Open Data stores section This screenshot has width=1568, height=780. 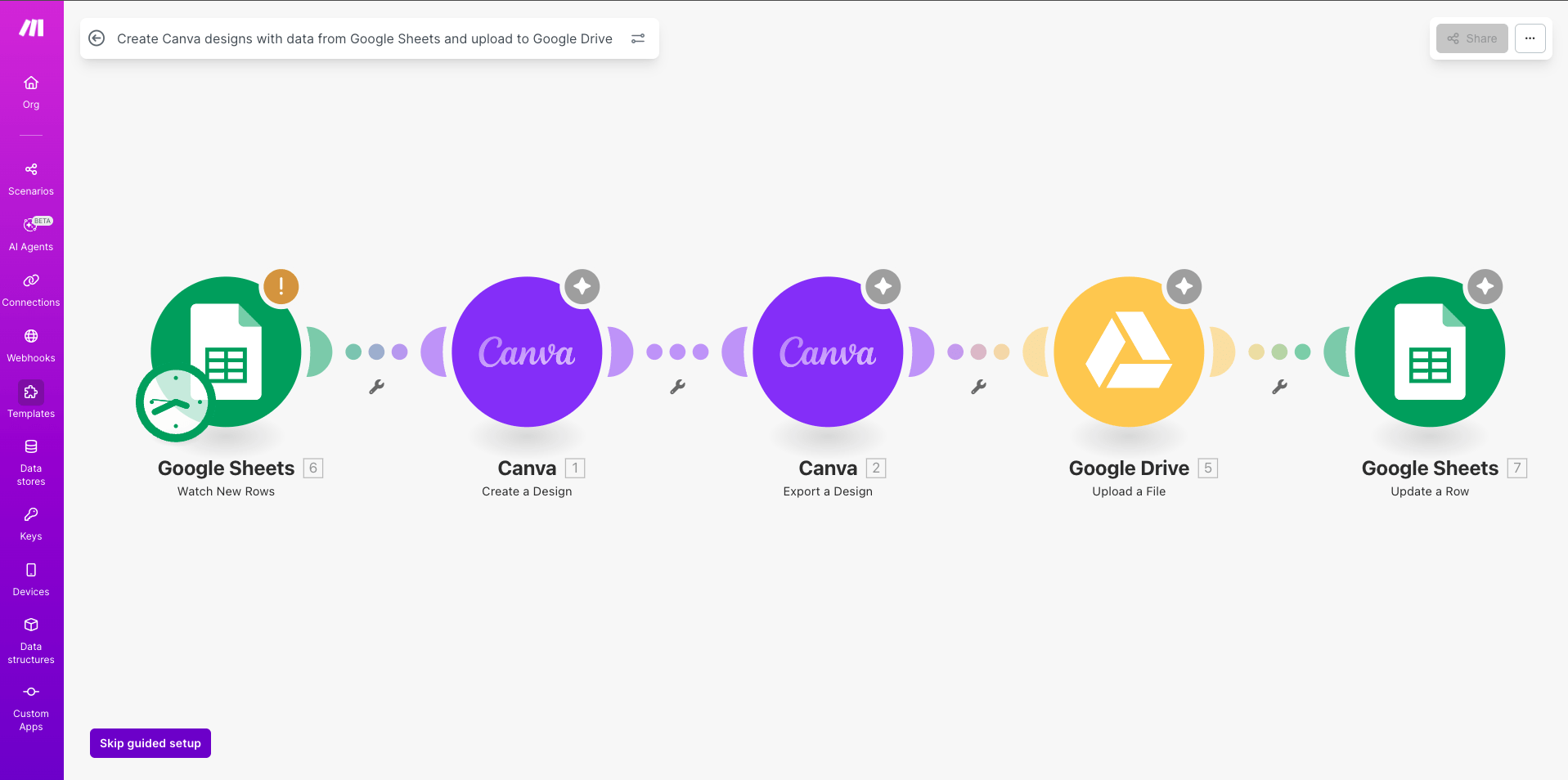[31, 462]
